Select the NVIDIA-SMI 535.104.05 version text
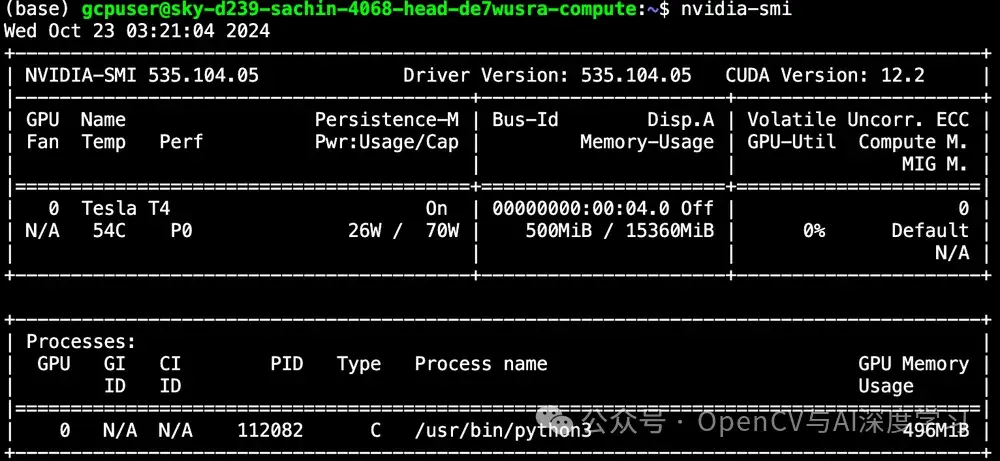This screenshot has width=1000, height=461. pyautogui.click(x=142, y=75)
